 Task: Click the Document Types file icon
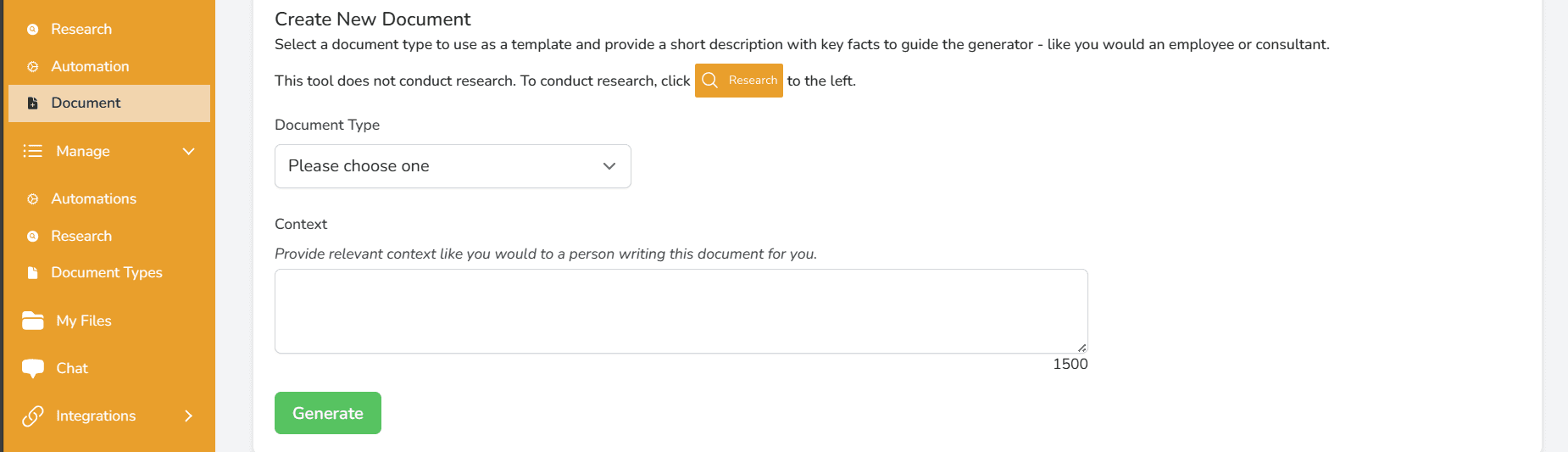click(33, 272)
